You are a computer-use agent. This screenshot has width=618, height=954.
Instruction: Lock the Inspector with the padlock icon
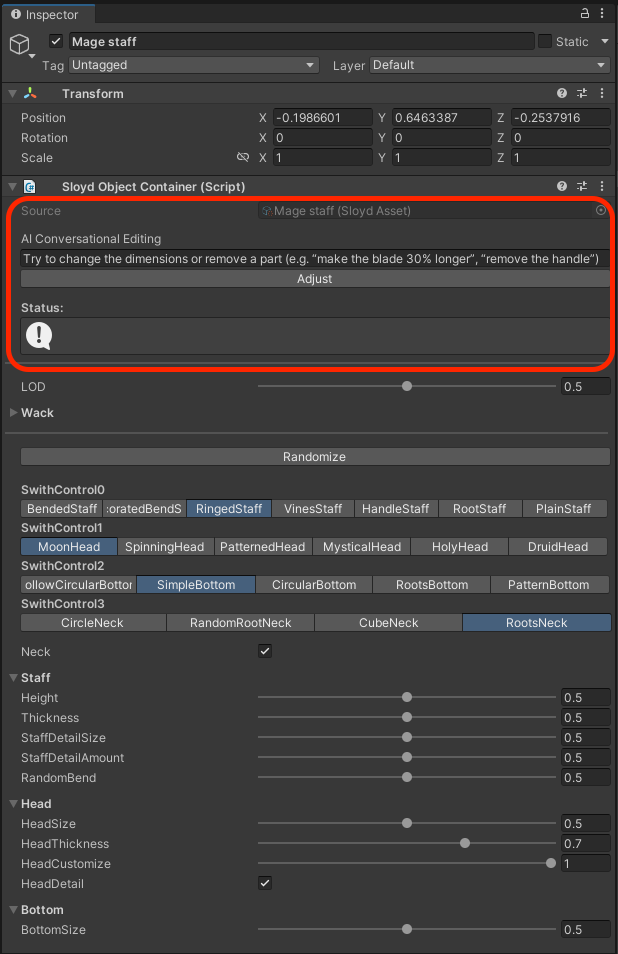[585, 14]
